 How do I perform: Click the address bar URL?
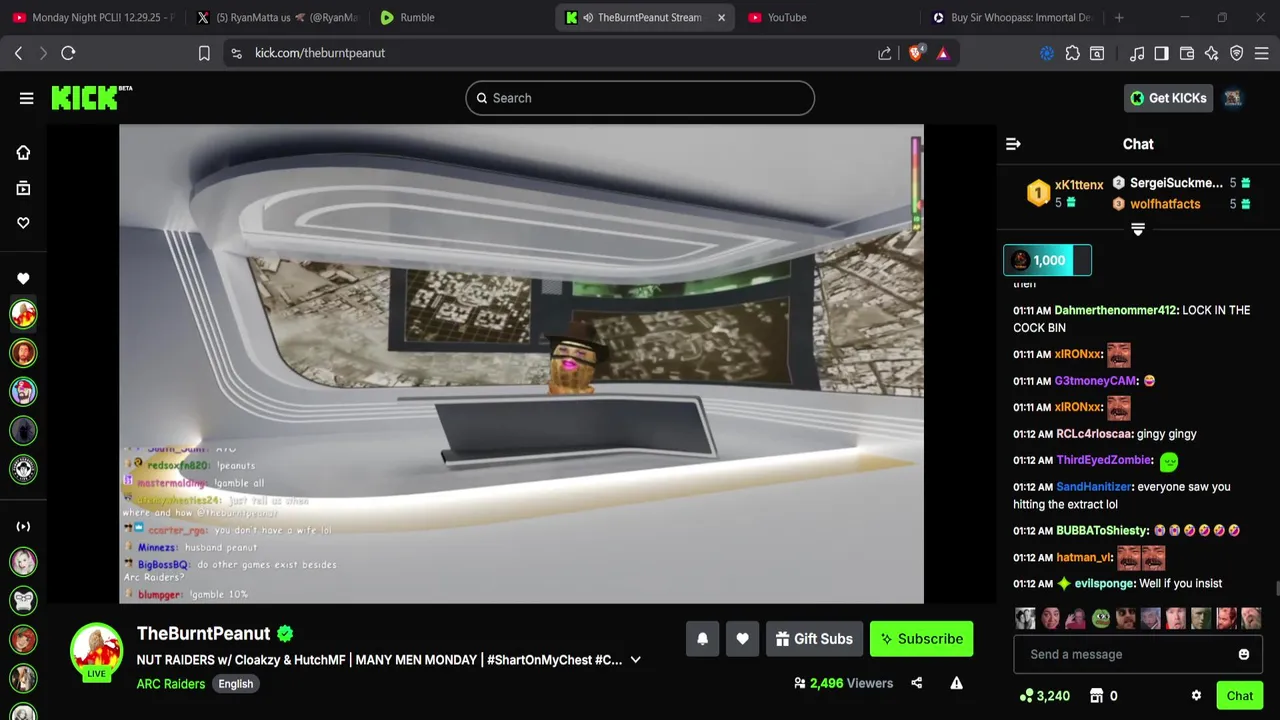click(x=320, y=53)
